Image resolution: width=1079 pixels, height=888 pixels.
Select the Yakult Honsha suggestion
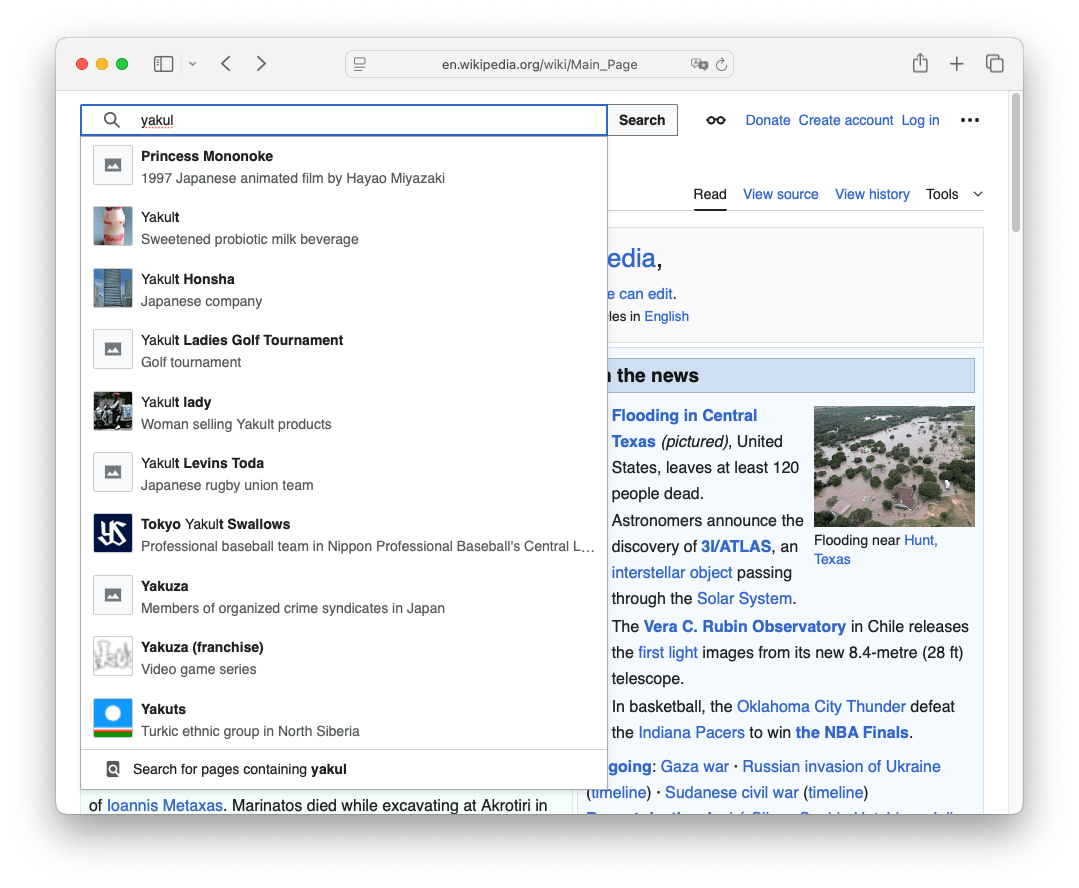(x=344, y=290)
